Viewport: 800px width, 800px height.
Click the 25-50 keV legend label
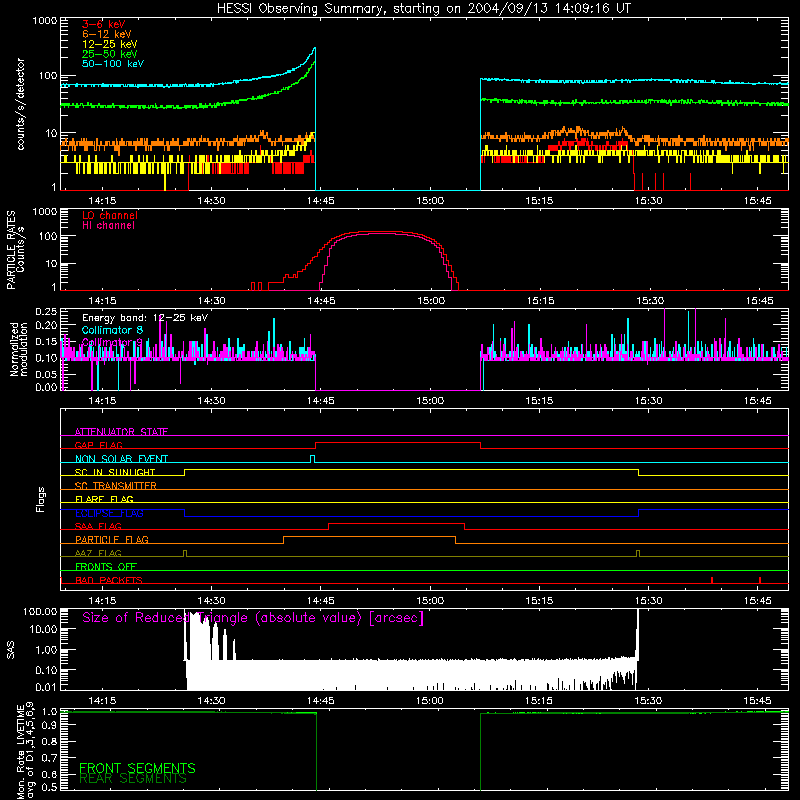coord(110,54)
